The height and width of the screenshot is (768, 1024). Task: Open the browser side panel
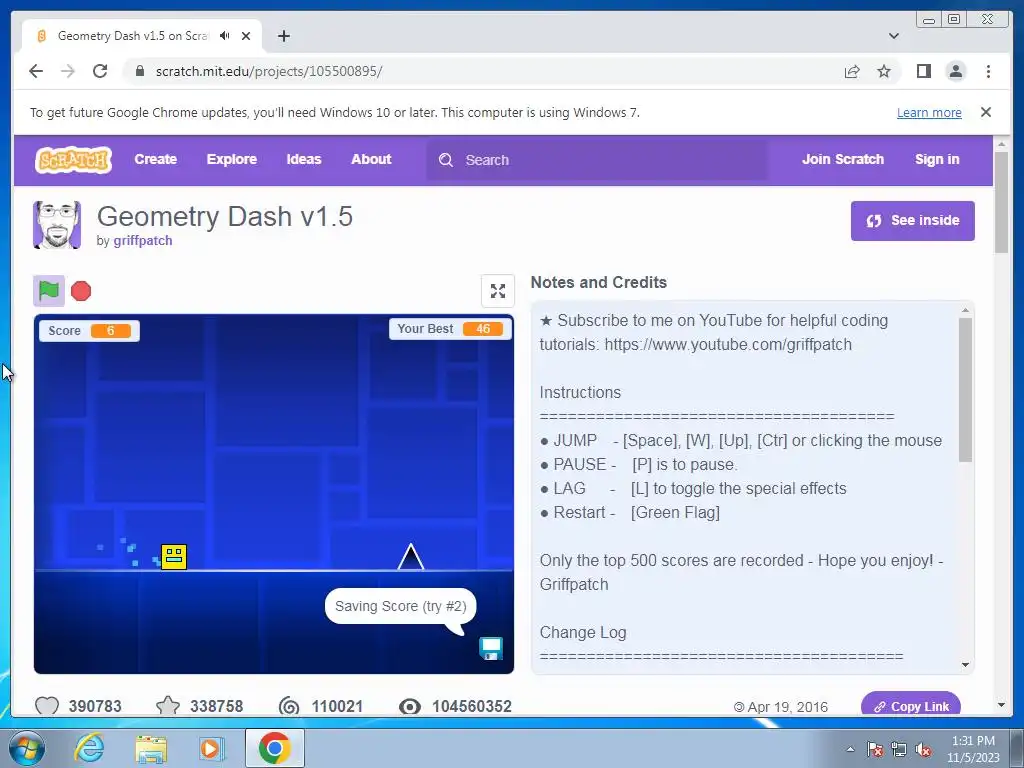pos(923,71)
